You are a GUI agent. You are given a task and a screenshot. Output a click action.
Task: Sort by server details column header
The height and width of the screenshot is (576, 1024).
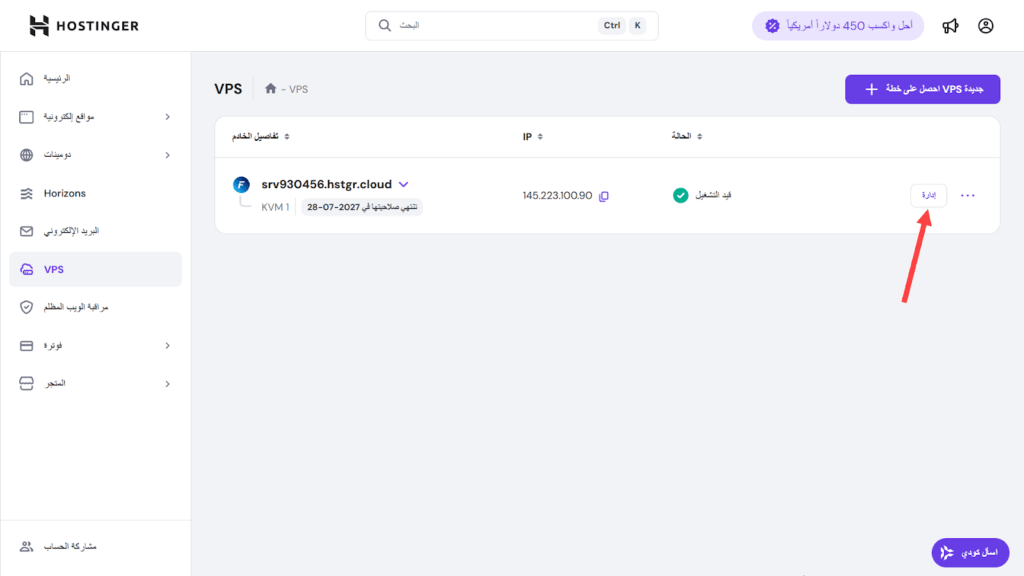[261, 136]
